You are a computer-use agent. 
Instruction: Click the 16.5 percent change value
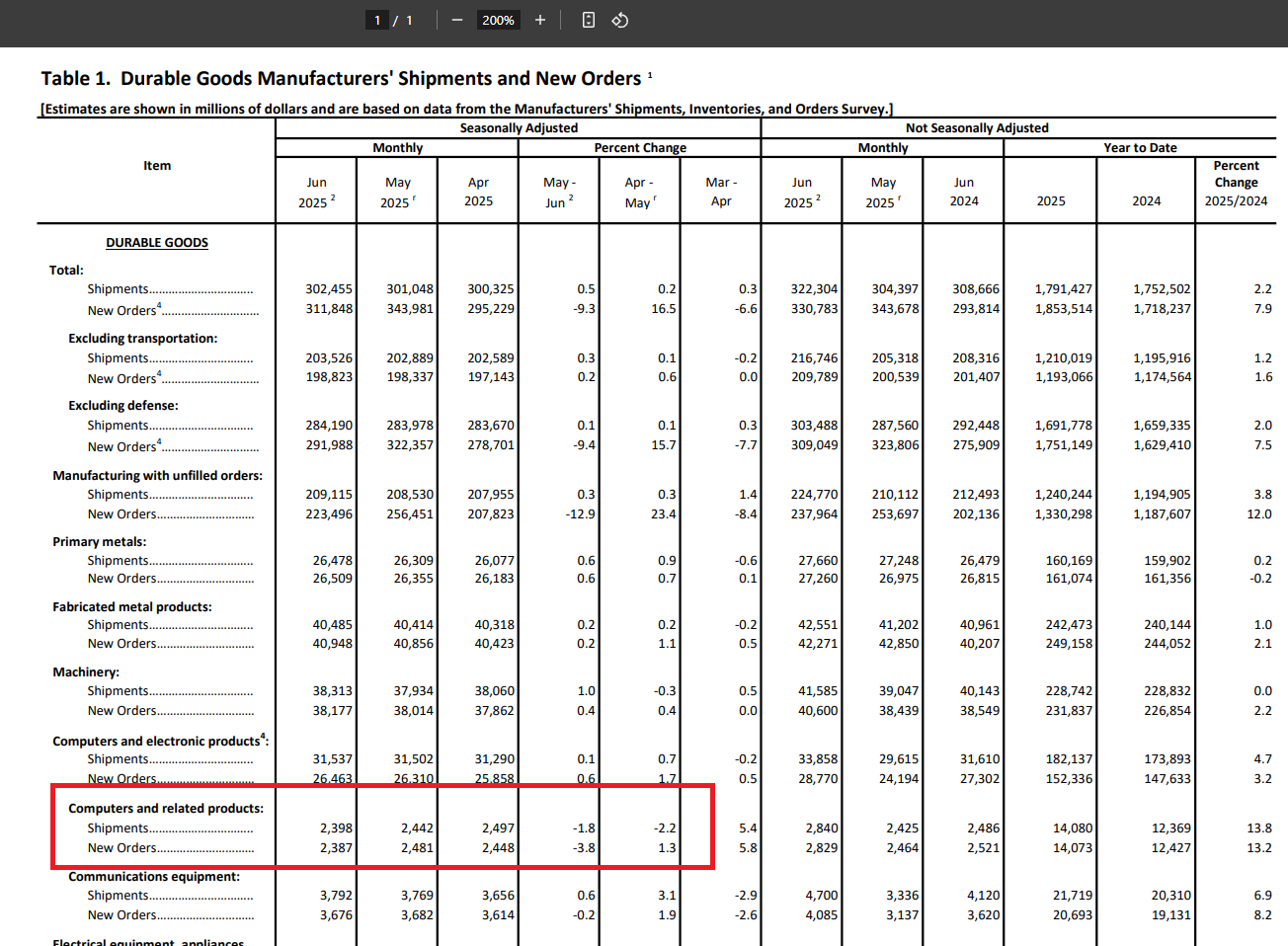tap(664, 309)
